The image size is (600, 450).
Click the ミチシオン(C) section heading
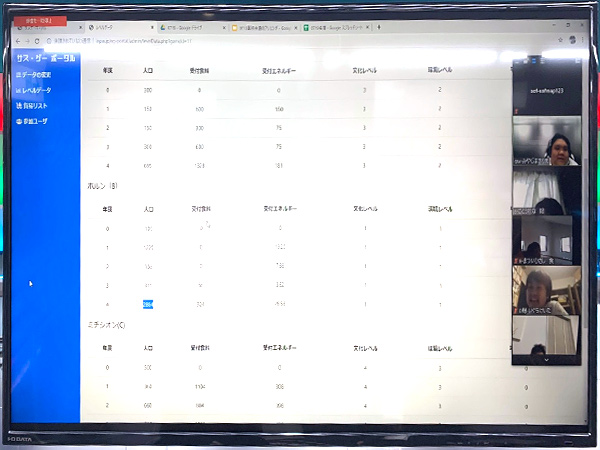pos(106,325)
